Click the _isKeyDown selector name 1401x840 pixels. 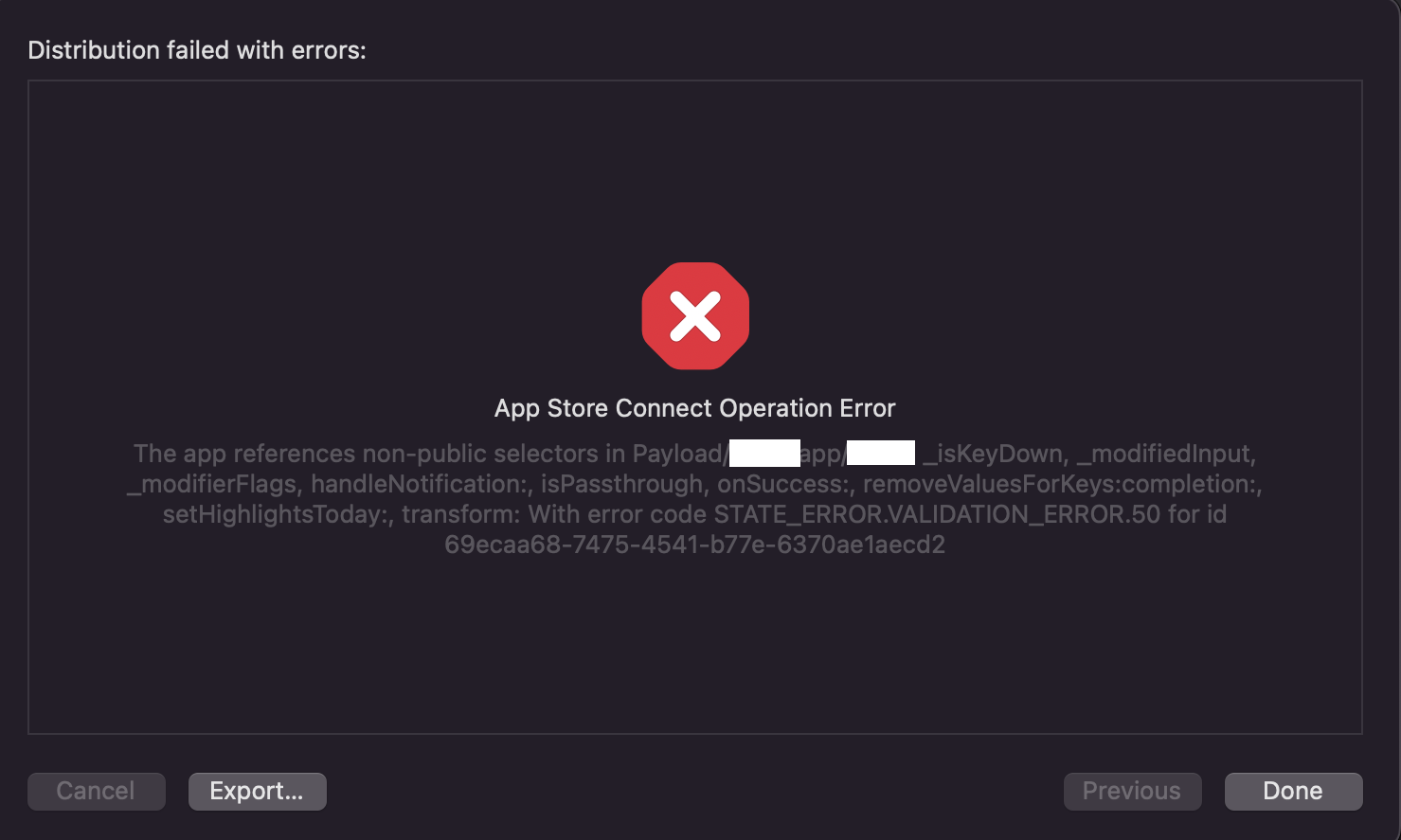(x=995, y=454)
